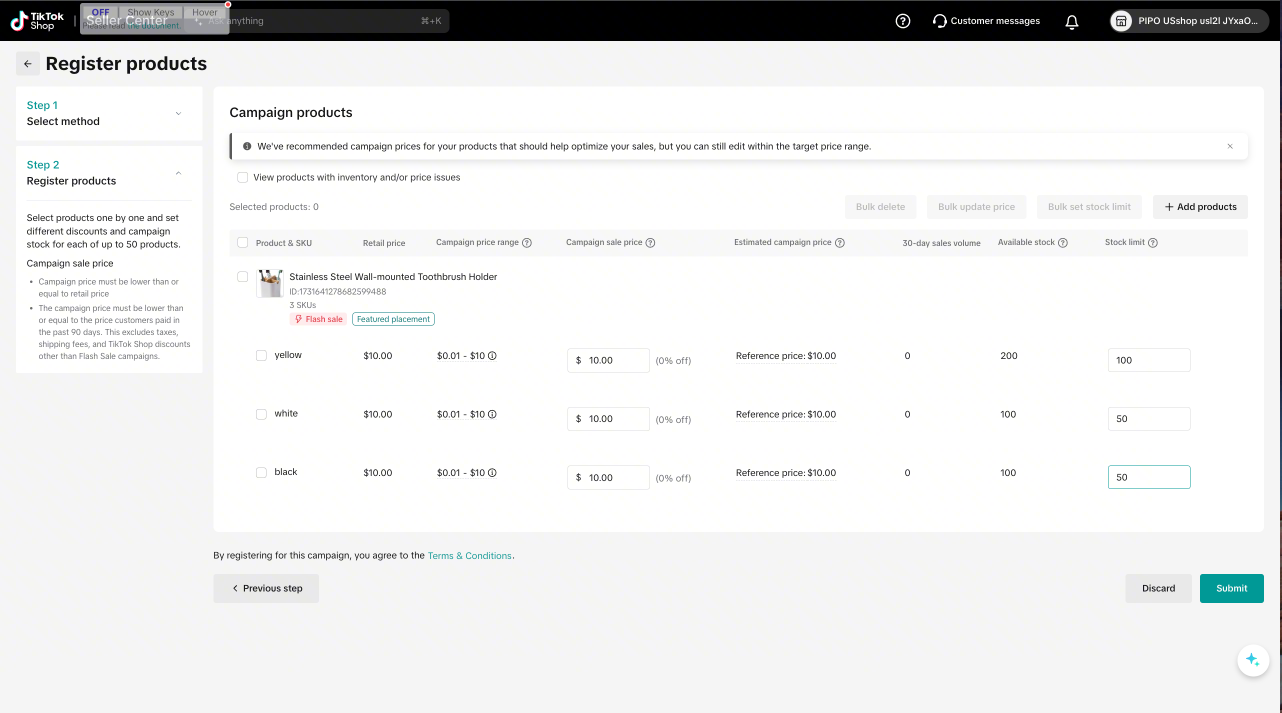Screen dimensions: 1282x713
Task: Toggle the select-all checkbox in table header
Action: coord(242,243)
